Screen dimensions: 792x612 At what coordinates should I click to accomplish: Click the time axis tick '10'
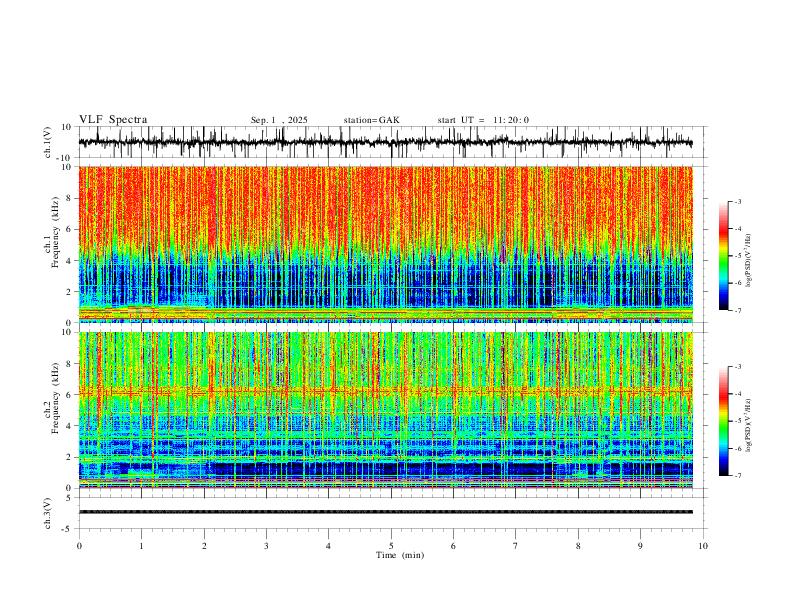pos(703,546)
